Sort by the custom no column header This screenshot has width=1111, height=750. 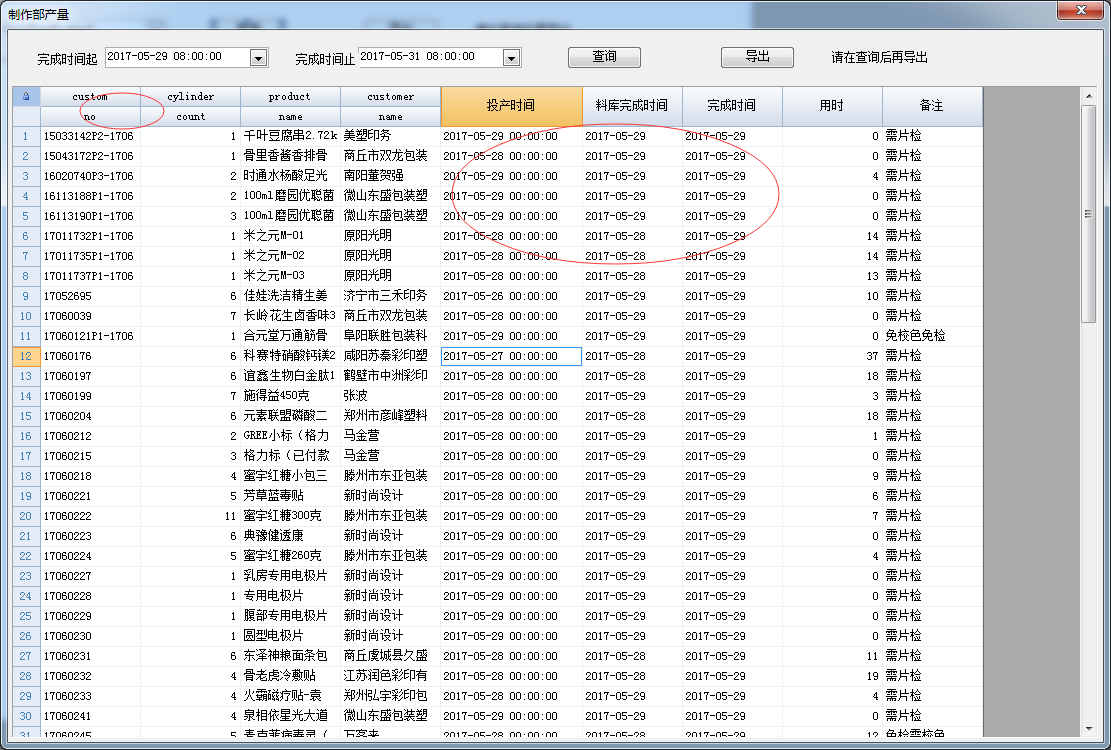[x=90, y=106]
